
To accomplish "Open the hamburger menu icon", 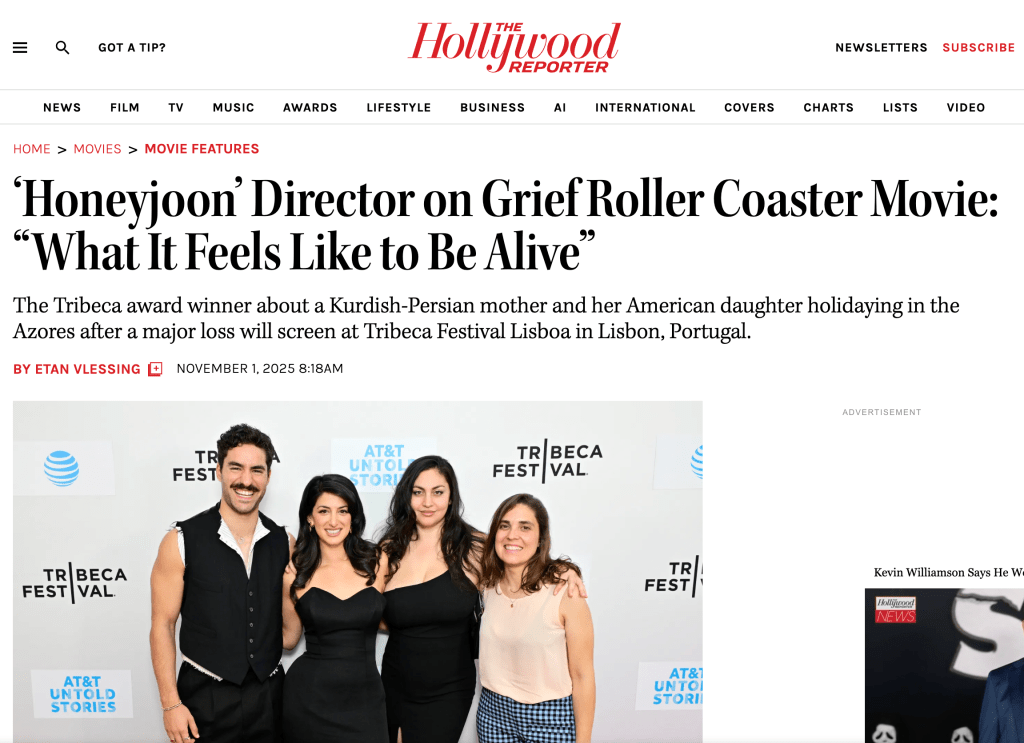I will click(x=20, y=48).
